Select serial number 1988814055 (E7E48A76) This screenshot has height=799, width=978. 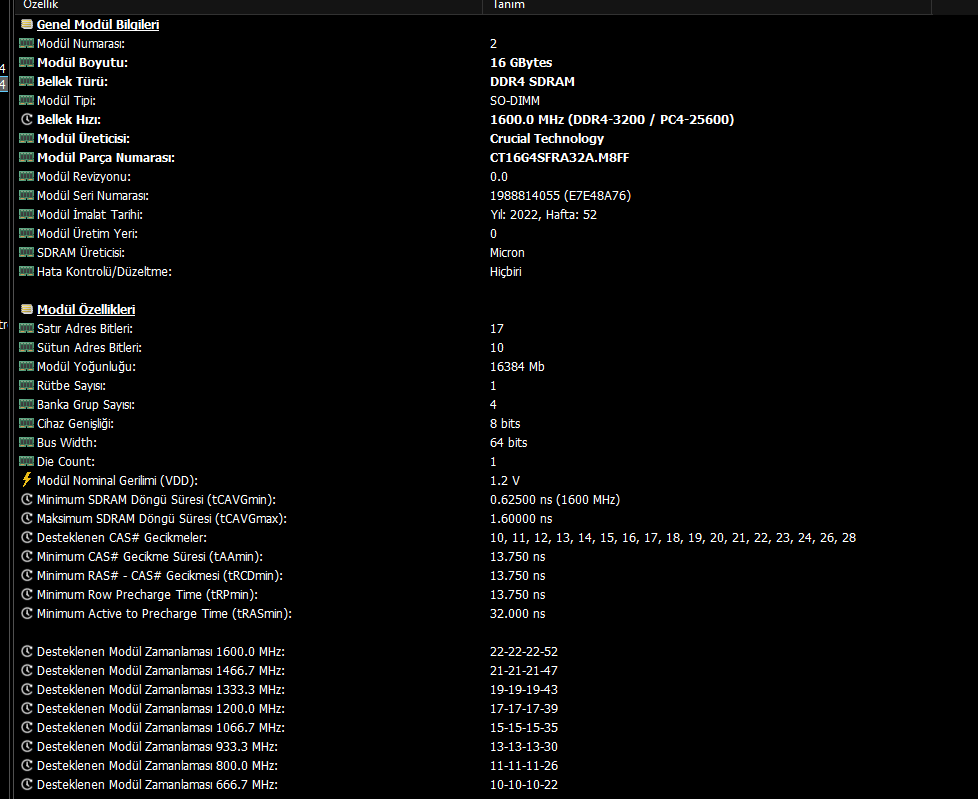(560, 195)
